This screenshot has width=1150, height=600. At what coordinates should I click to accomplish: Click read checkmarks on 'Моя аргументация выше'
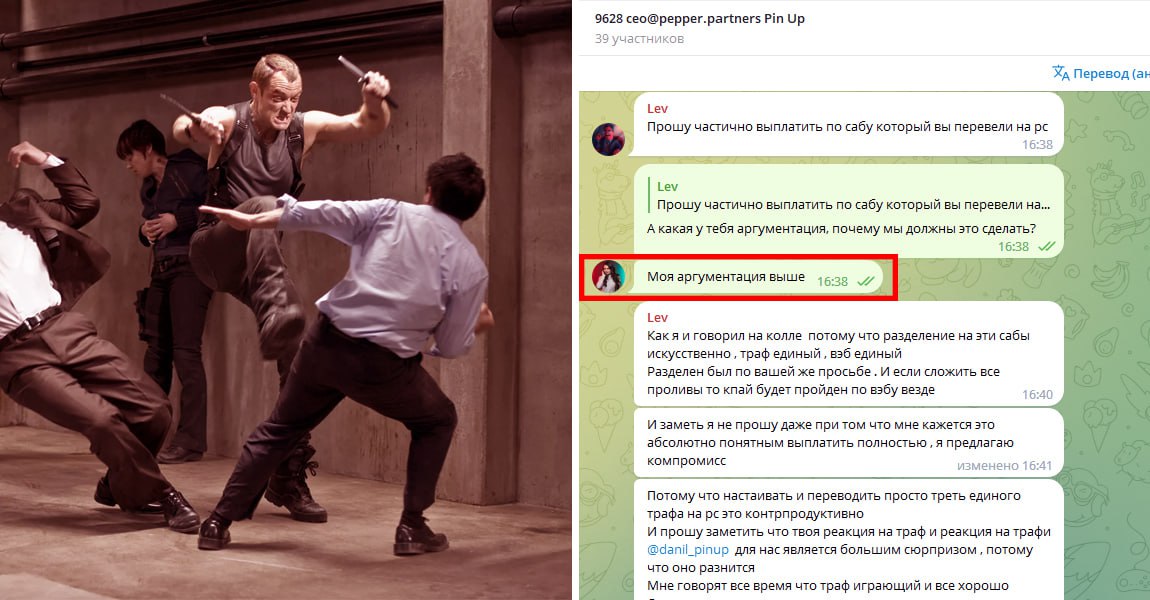865,282
